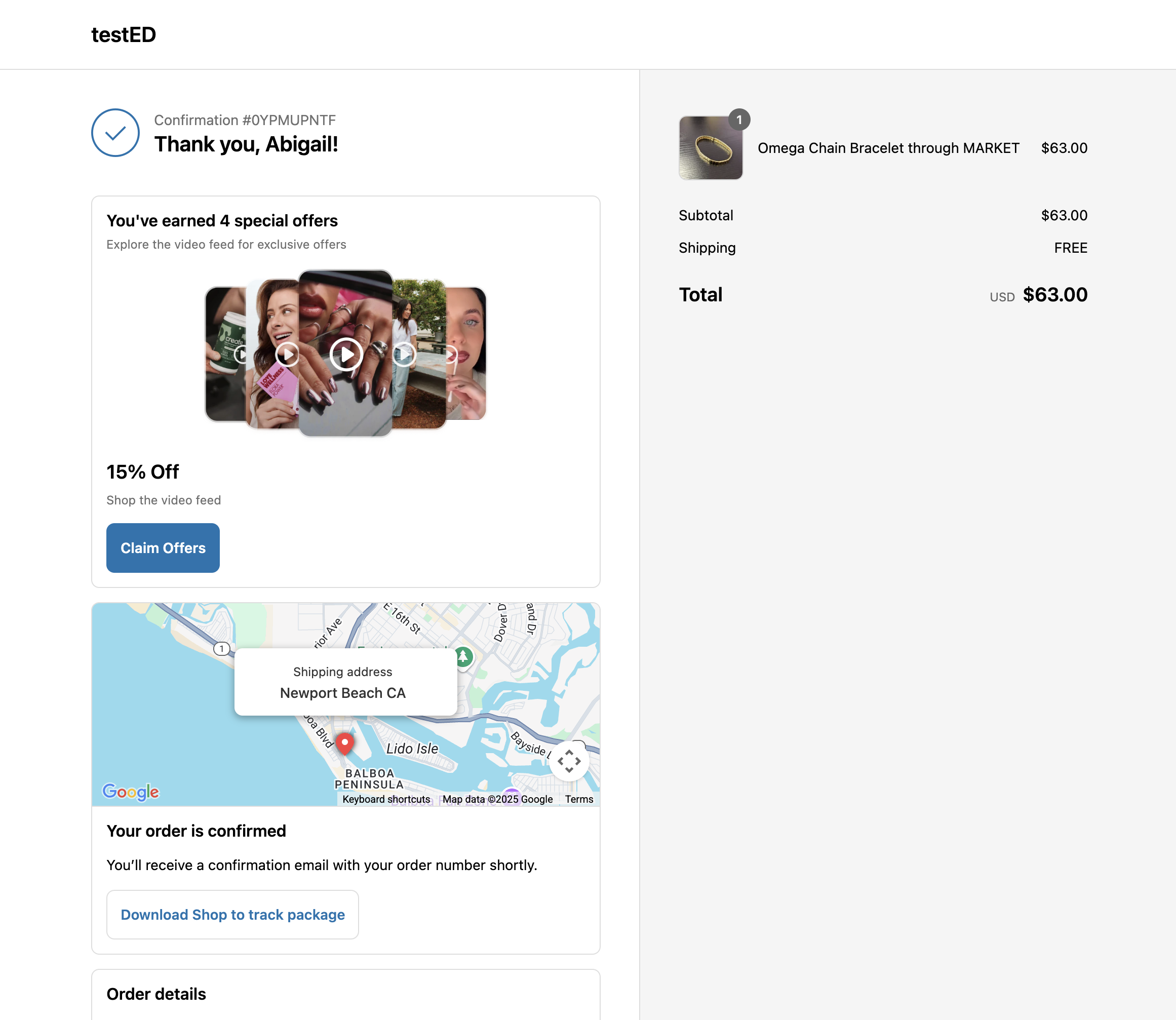This screenshot has height=1020, width=1176.
Task: Click the blue order confirmed checkmark icon
Action: tap(115, 133)
